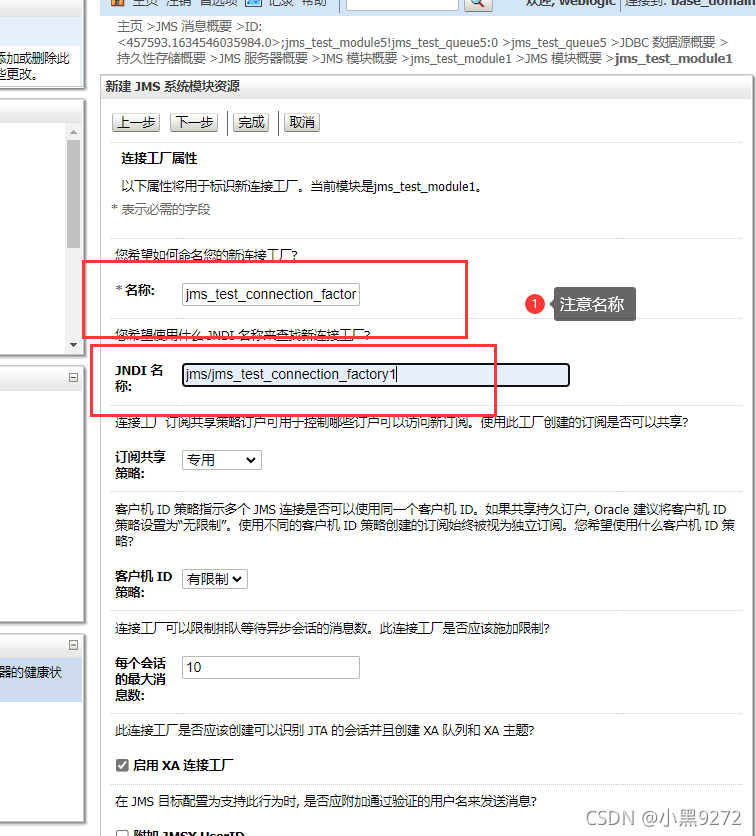Toggle the 启用 XA 连接工厂 checkbox
The image size is (756, 836).
pyautogui.click(x=122, y=766)
